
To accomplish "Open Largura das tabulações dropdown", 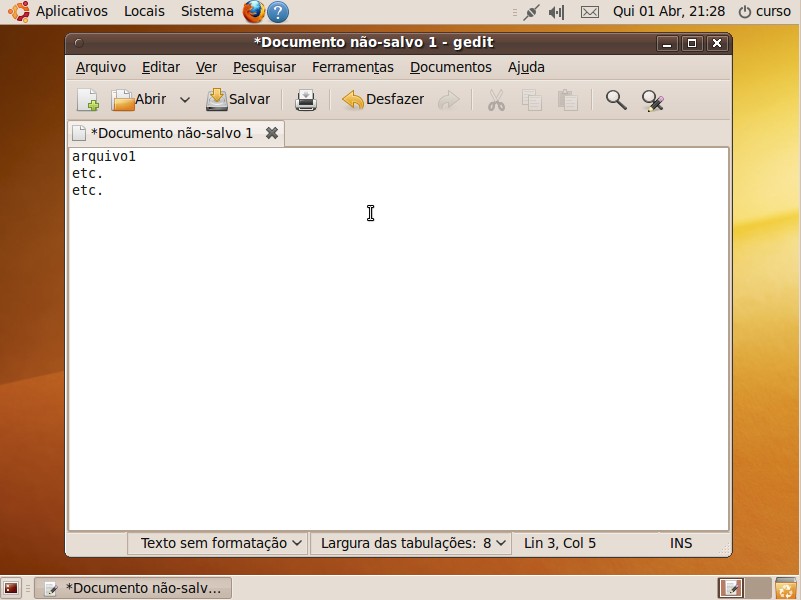I will point(412,543).
